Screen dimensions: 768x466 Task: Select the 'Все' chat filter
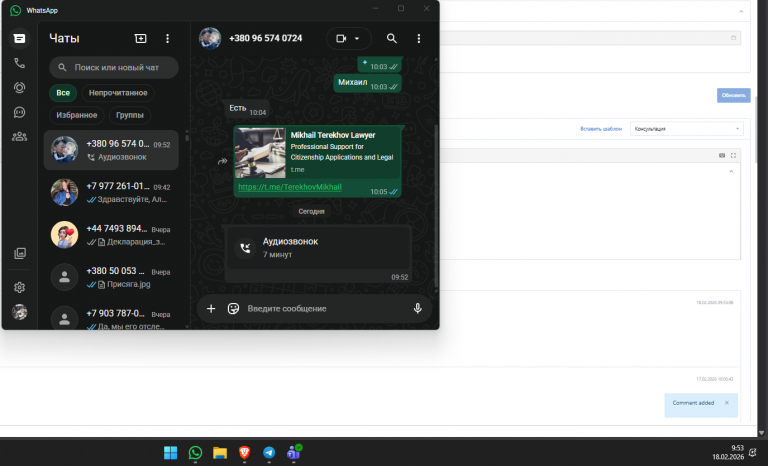63,93
